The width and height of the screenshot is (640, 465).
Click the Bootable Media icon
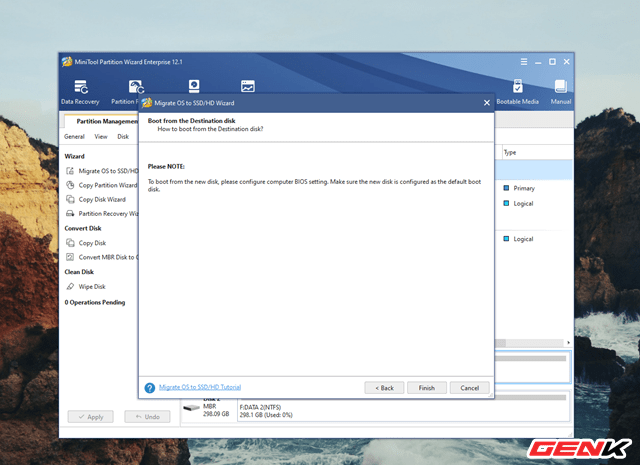(x=518, y=90)
